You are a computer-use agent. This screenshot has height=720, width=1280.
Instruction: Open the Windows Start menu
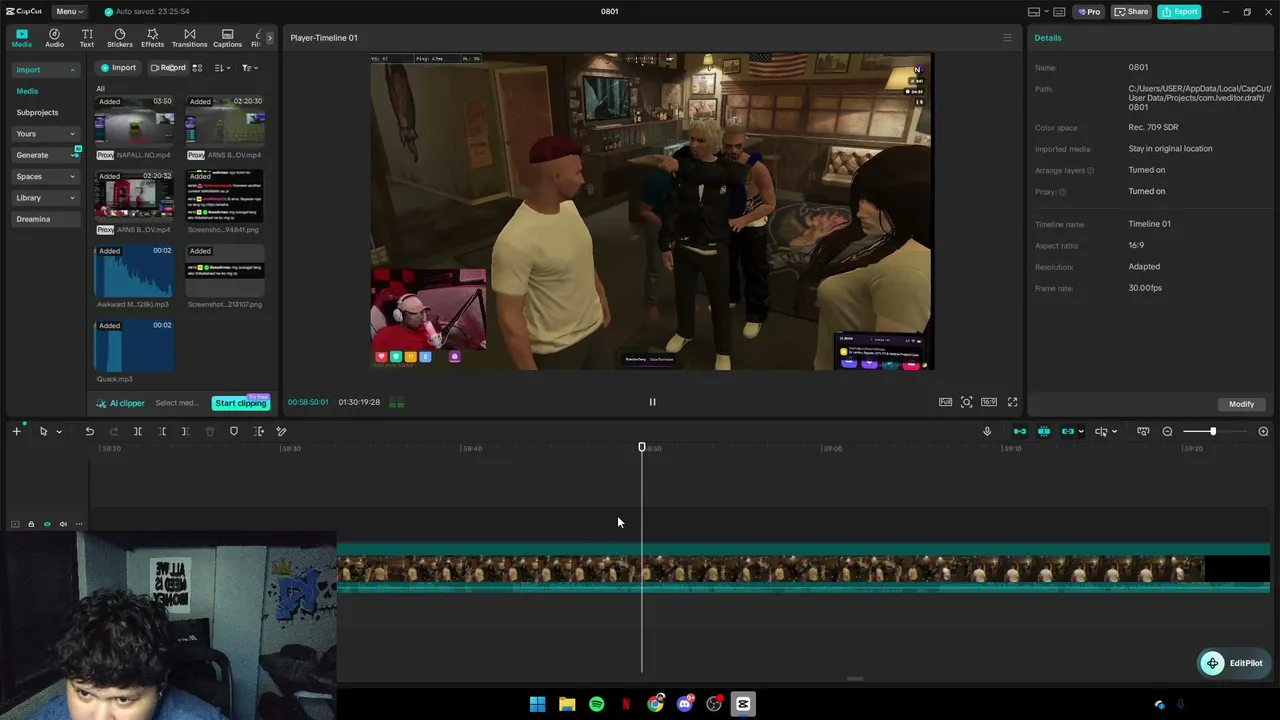click(x=537, y=704)
